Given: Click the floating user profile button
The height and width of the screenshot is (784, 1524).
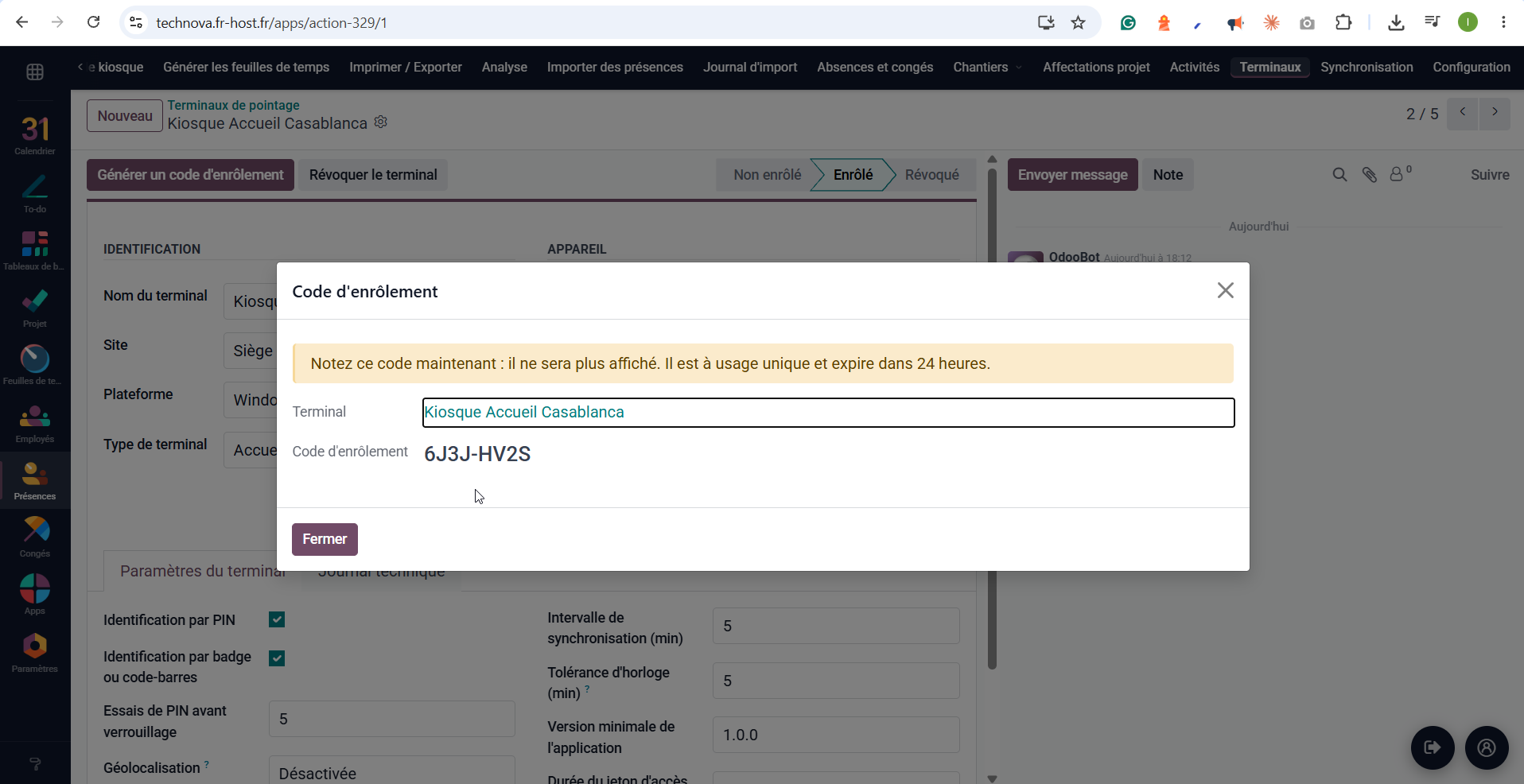Looking at the screenshot, I should [1487, 747].
